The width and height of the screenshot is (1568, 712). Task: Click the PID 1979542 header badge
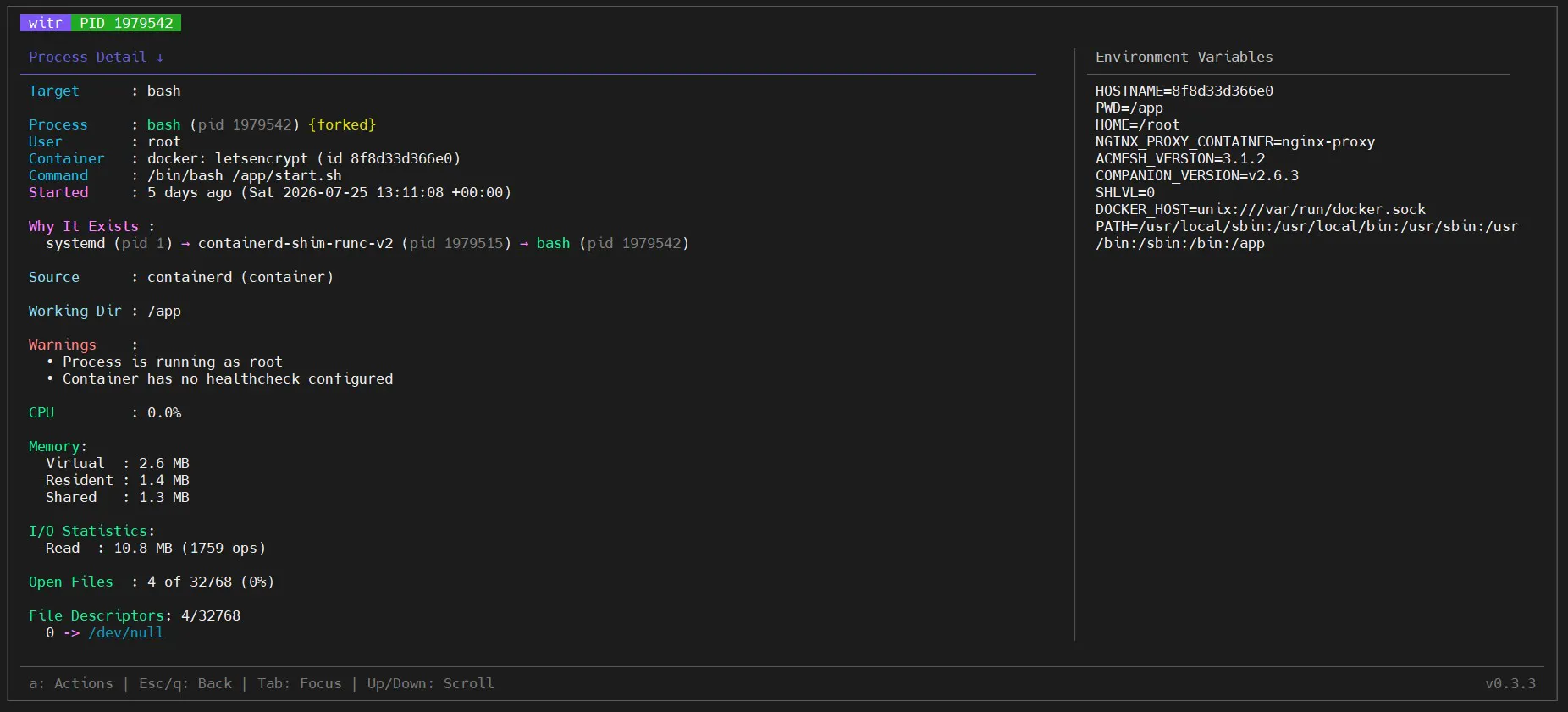126,23
